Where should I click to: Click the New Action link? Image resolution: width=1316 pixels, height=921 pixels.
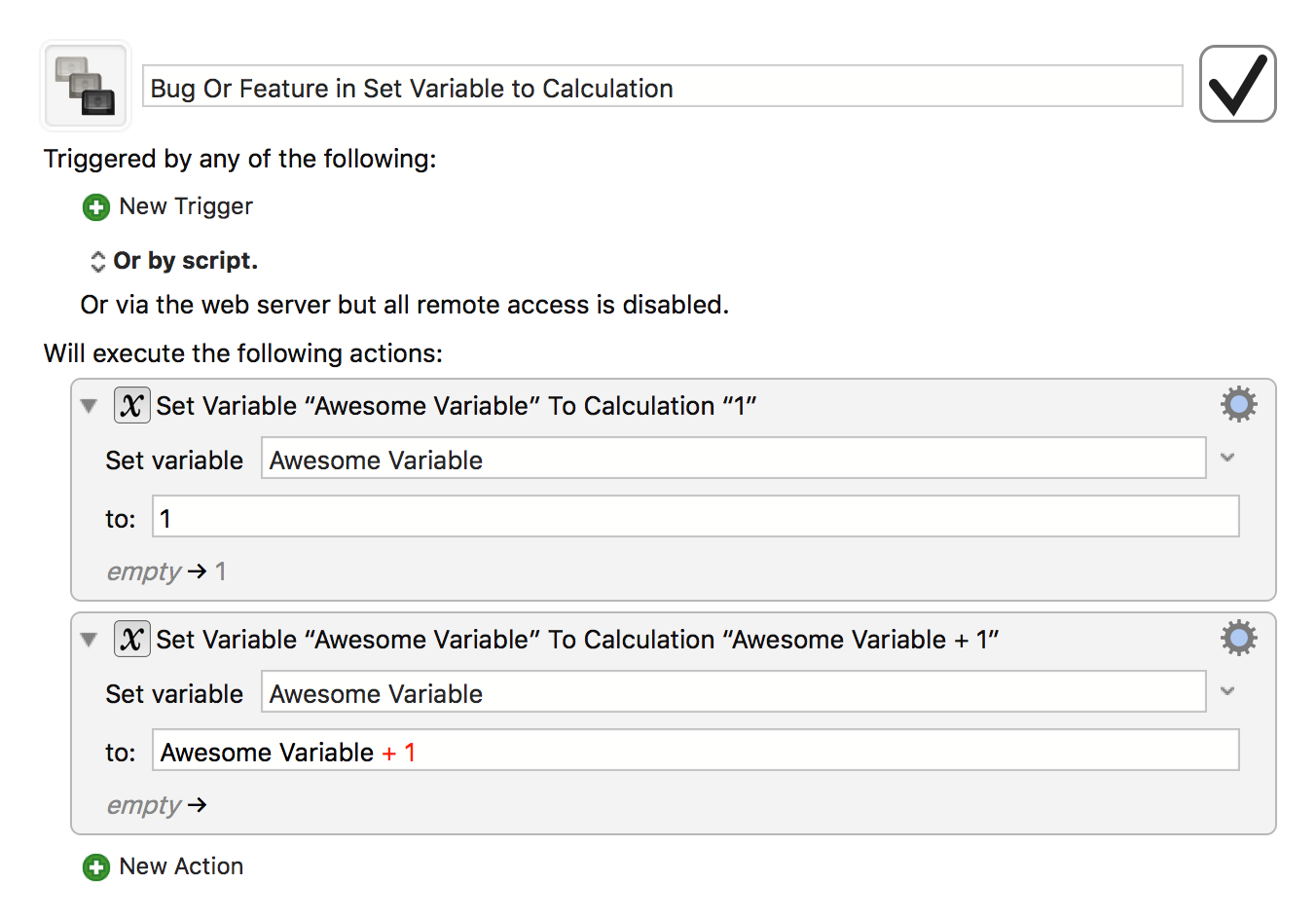point(181,866)
